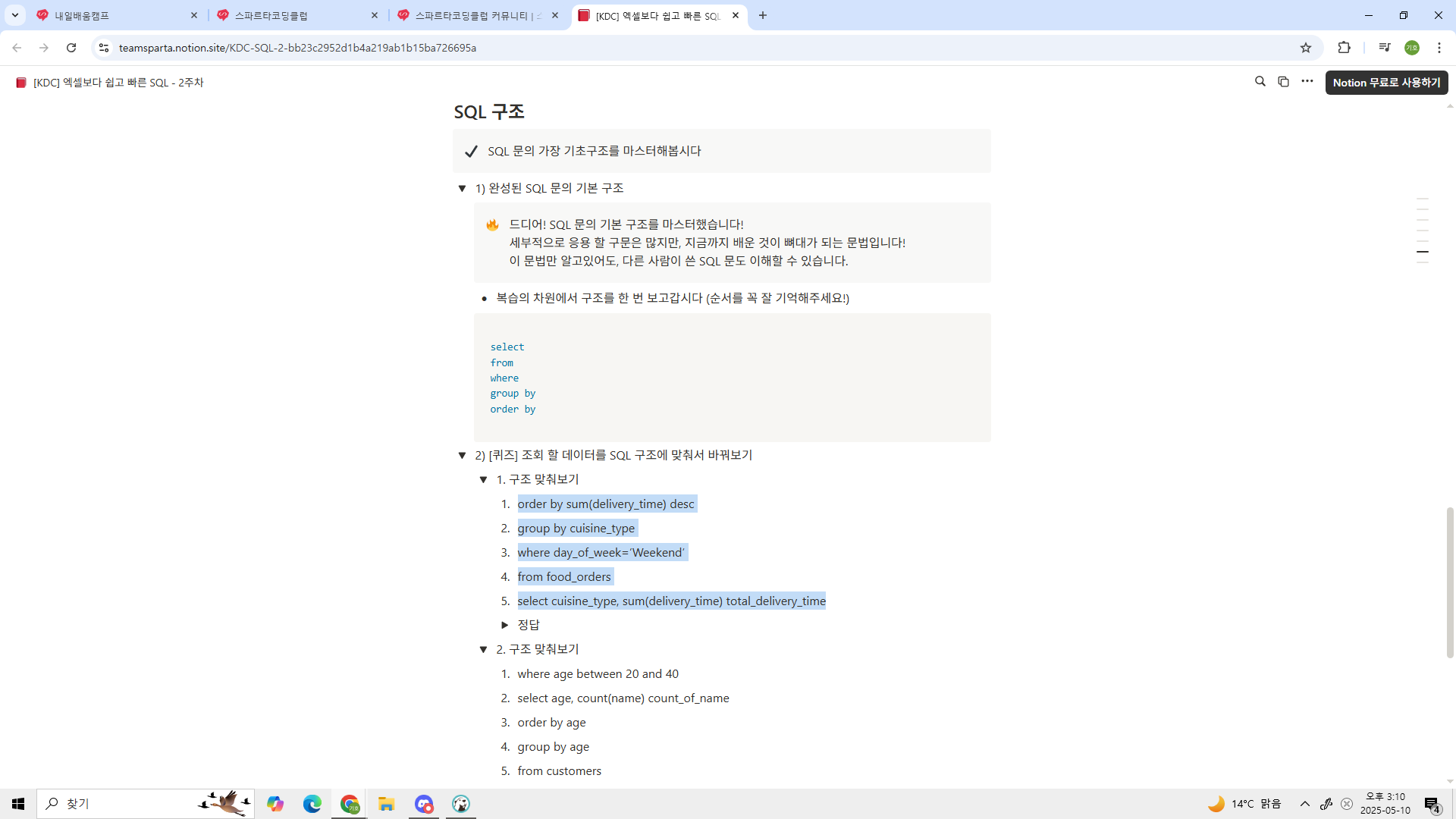
Task: Collapse the 2. 구조 맞춰보기 toggle
Action: [x=483, y=649]
